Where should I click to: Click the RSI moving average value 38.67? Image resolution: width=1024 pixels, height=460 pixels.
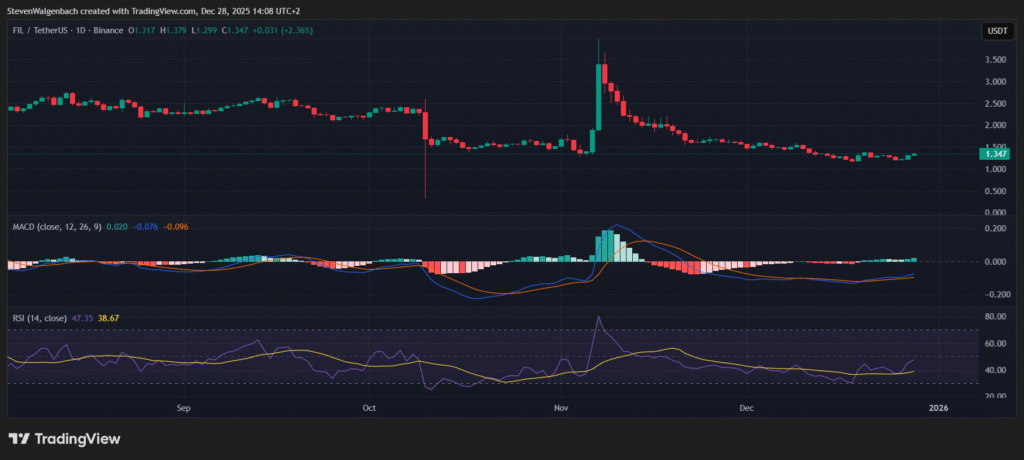108,318
